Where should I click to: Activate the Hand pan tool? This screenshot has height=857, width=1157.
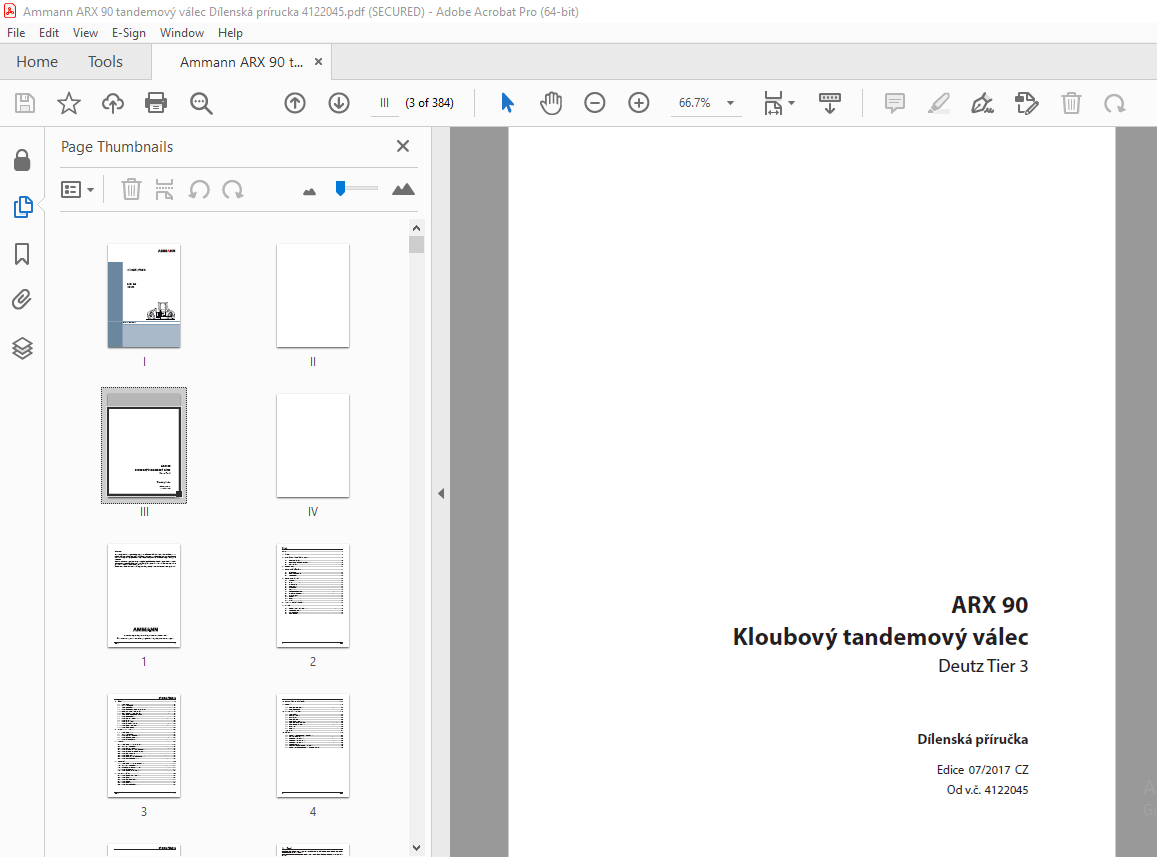click(550, 103)
